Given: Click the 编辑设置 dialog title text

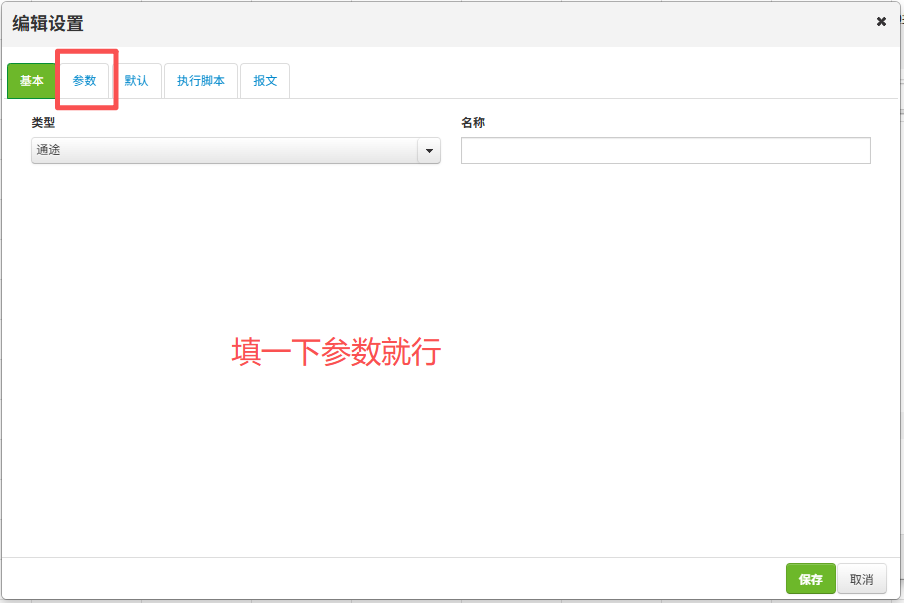Looking at the screenshot, I should tap(48, 24).
